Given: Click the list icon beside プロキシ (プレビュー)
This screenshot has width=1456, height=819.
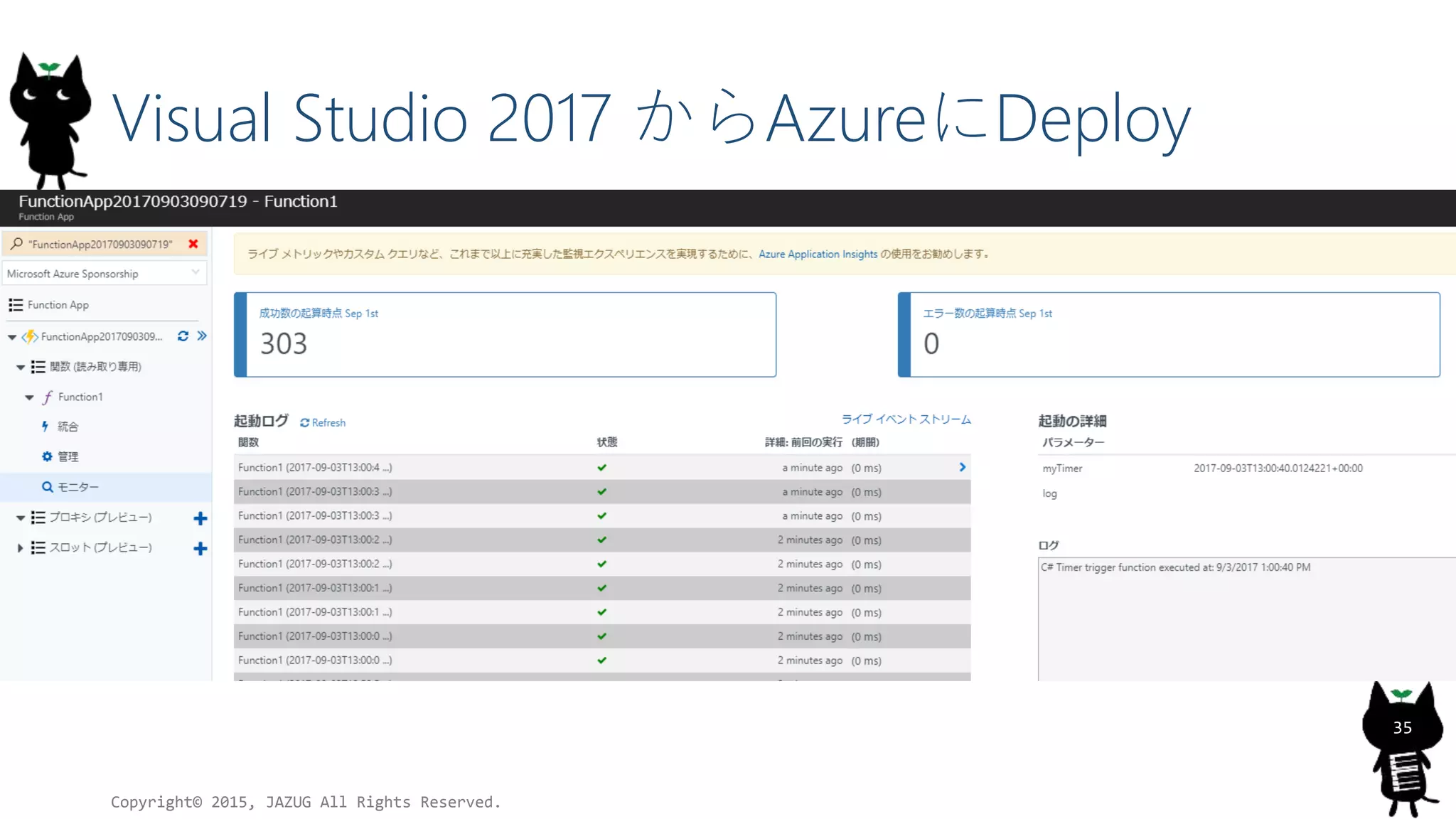Looking at the screenshot, I should pos(38,518).
